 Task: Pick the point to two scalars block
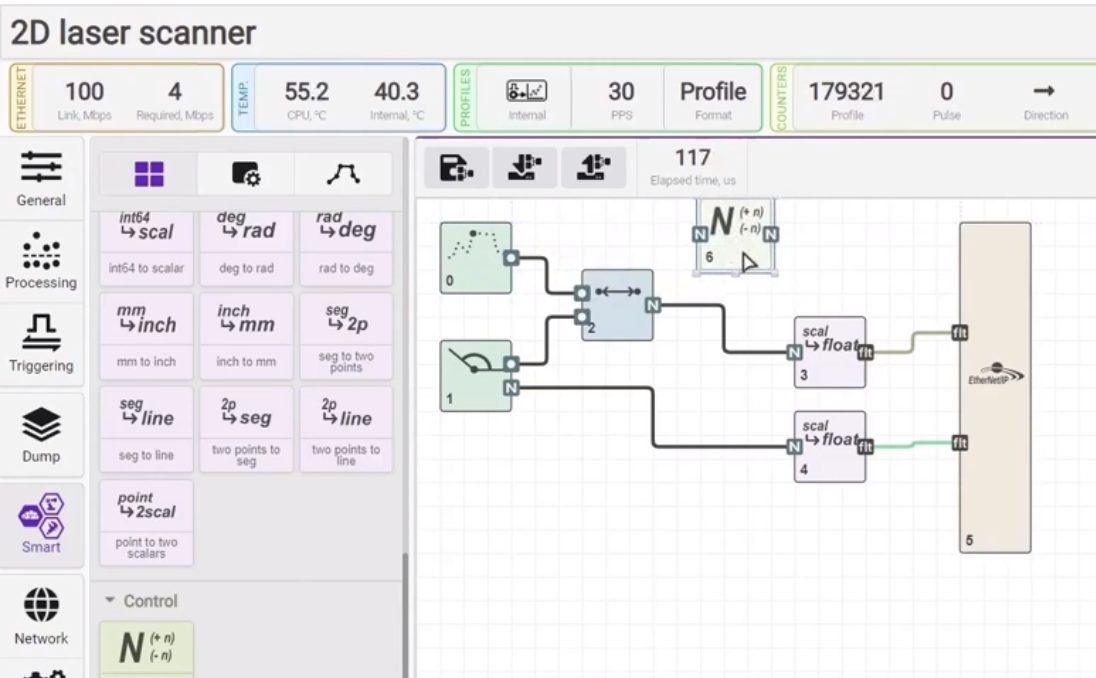click(146, 523)
